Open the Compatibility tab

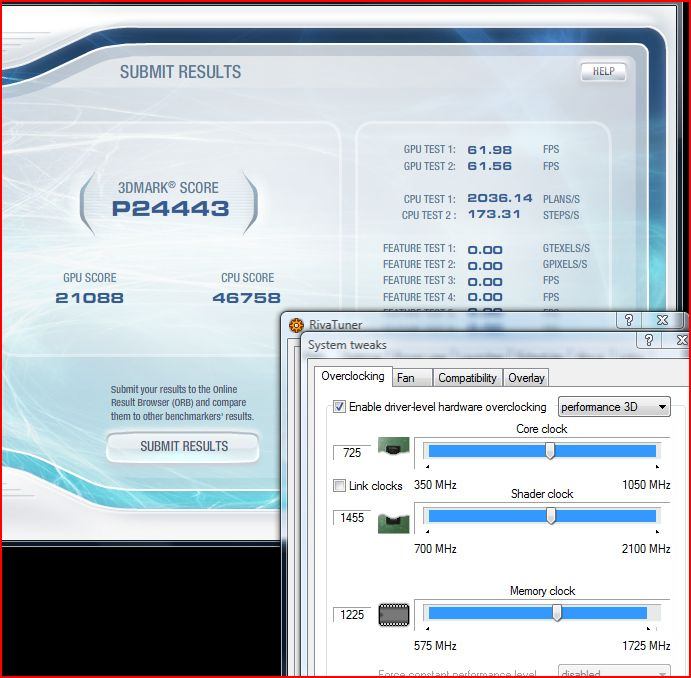point(467,378)
